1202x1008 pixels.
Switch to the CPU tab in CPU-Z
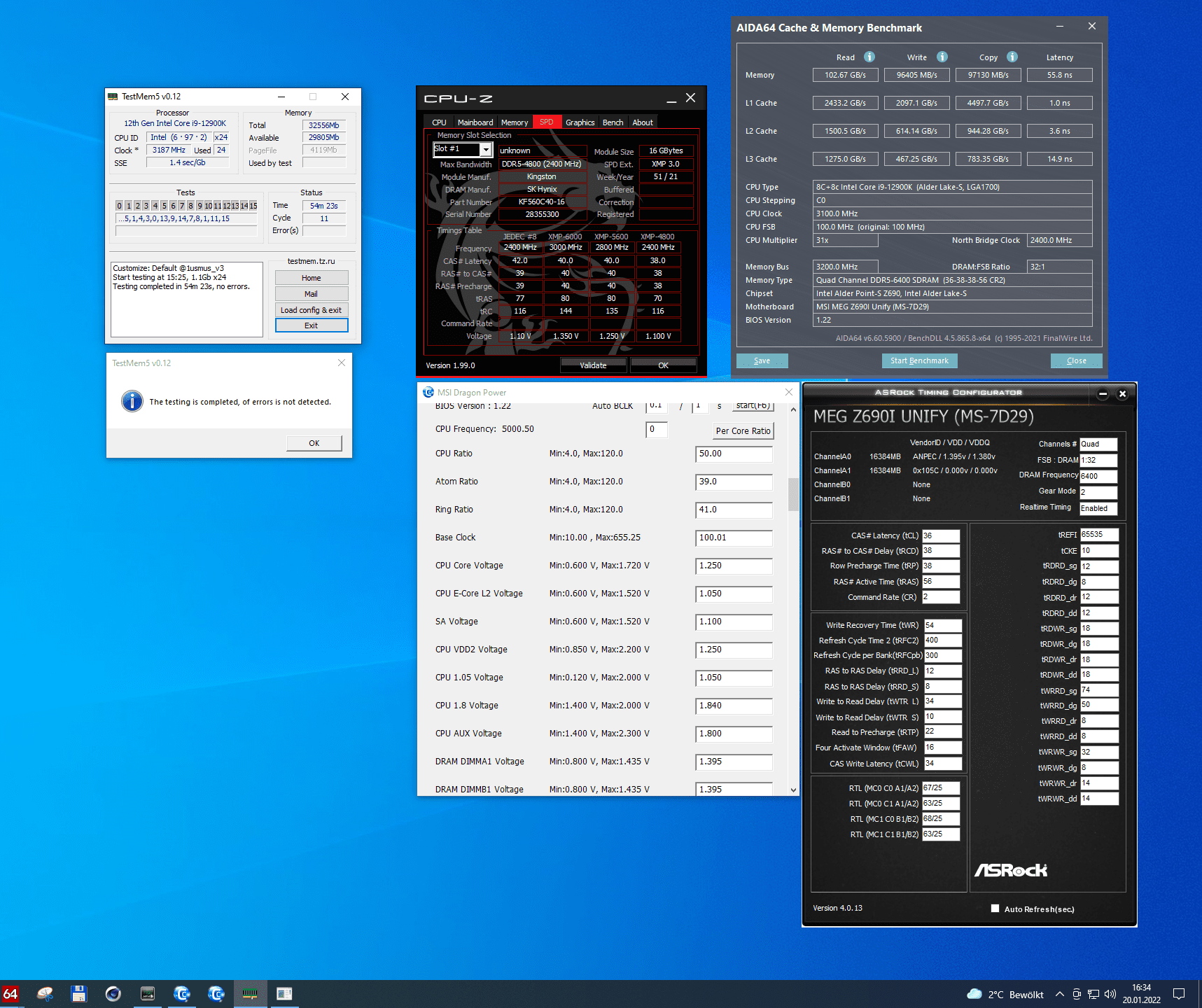(439, 122)
